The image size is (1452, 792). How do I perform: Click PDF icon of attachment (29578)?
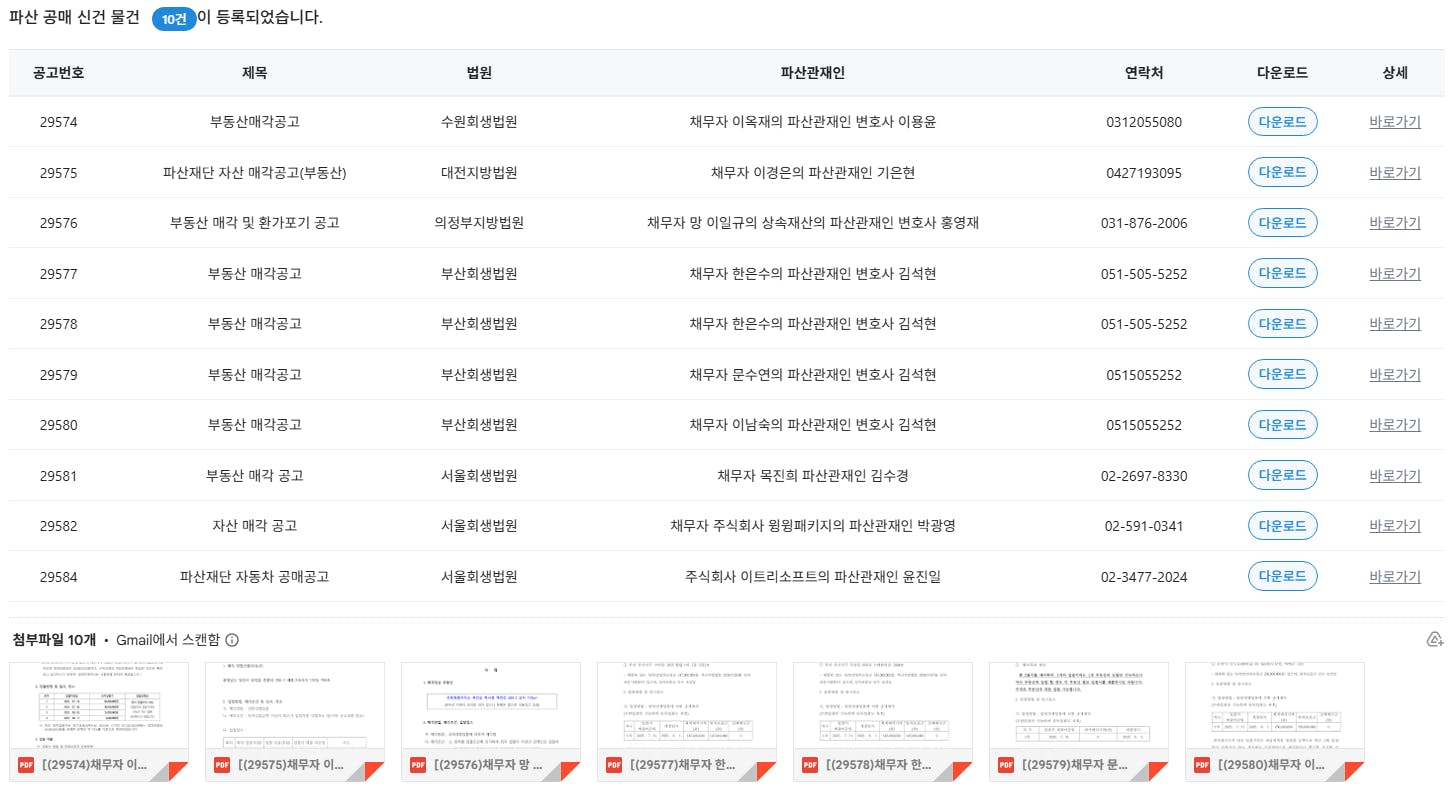click(x=811, y=766)
